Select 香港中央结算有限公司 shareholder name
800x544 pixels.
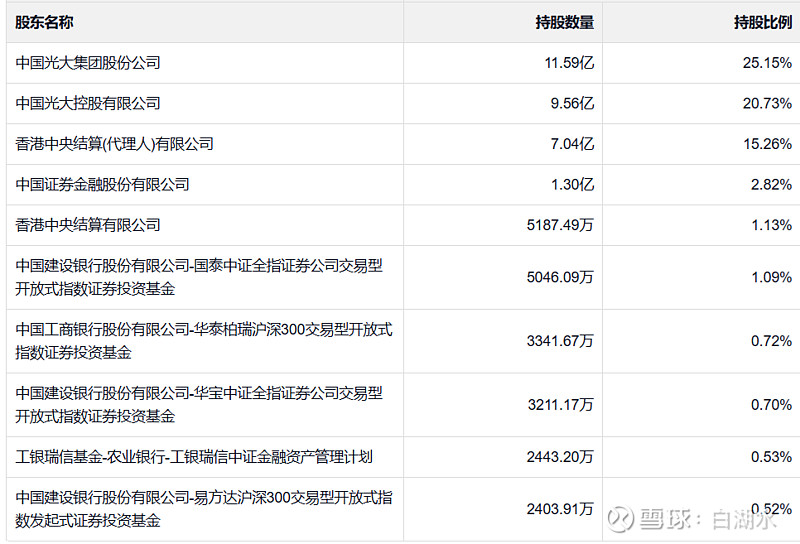point(88,225)
